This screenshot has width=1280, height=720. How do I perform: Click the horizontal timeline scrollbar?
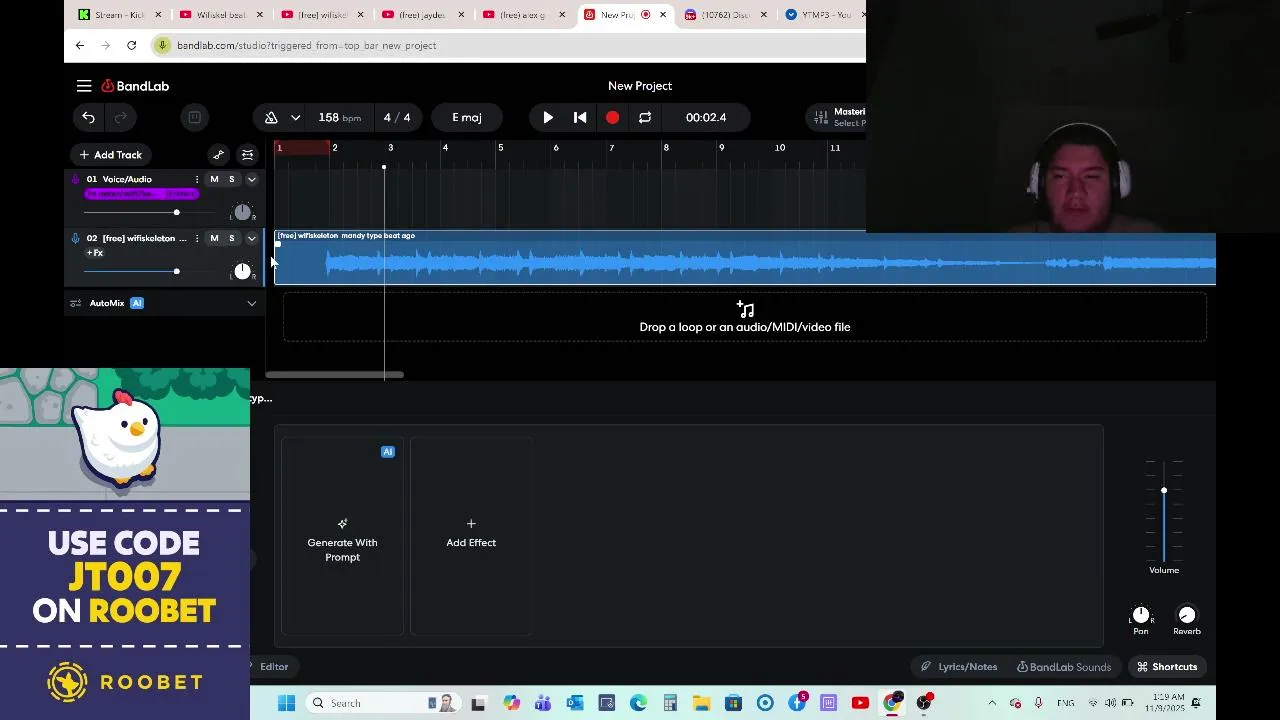(334, 375)
